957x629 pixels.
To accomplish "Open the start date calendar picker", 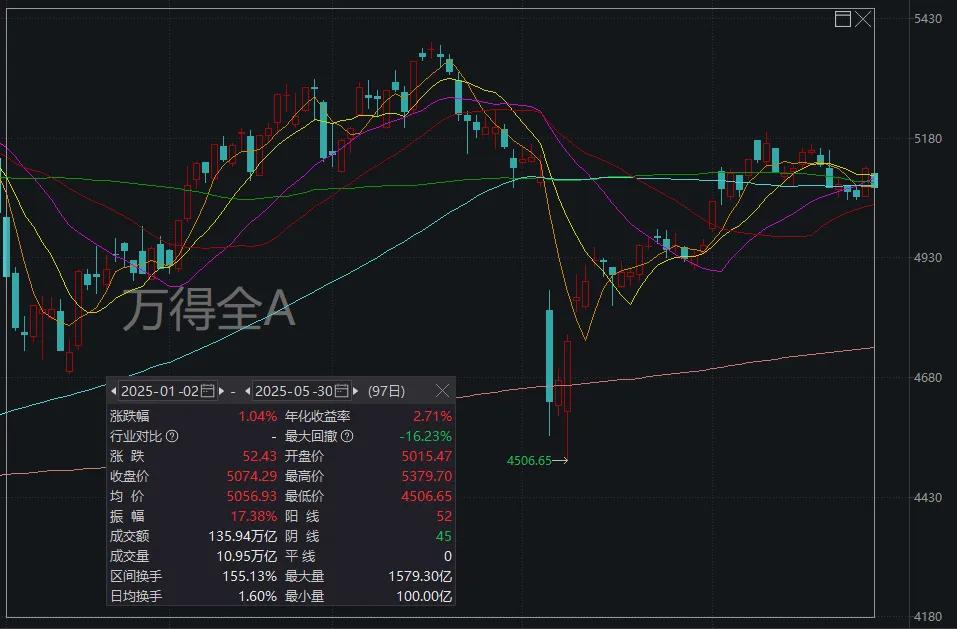I will [208, 391].
